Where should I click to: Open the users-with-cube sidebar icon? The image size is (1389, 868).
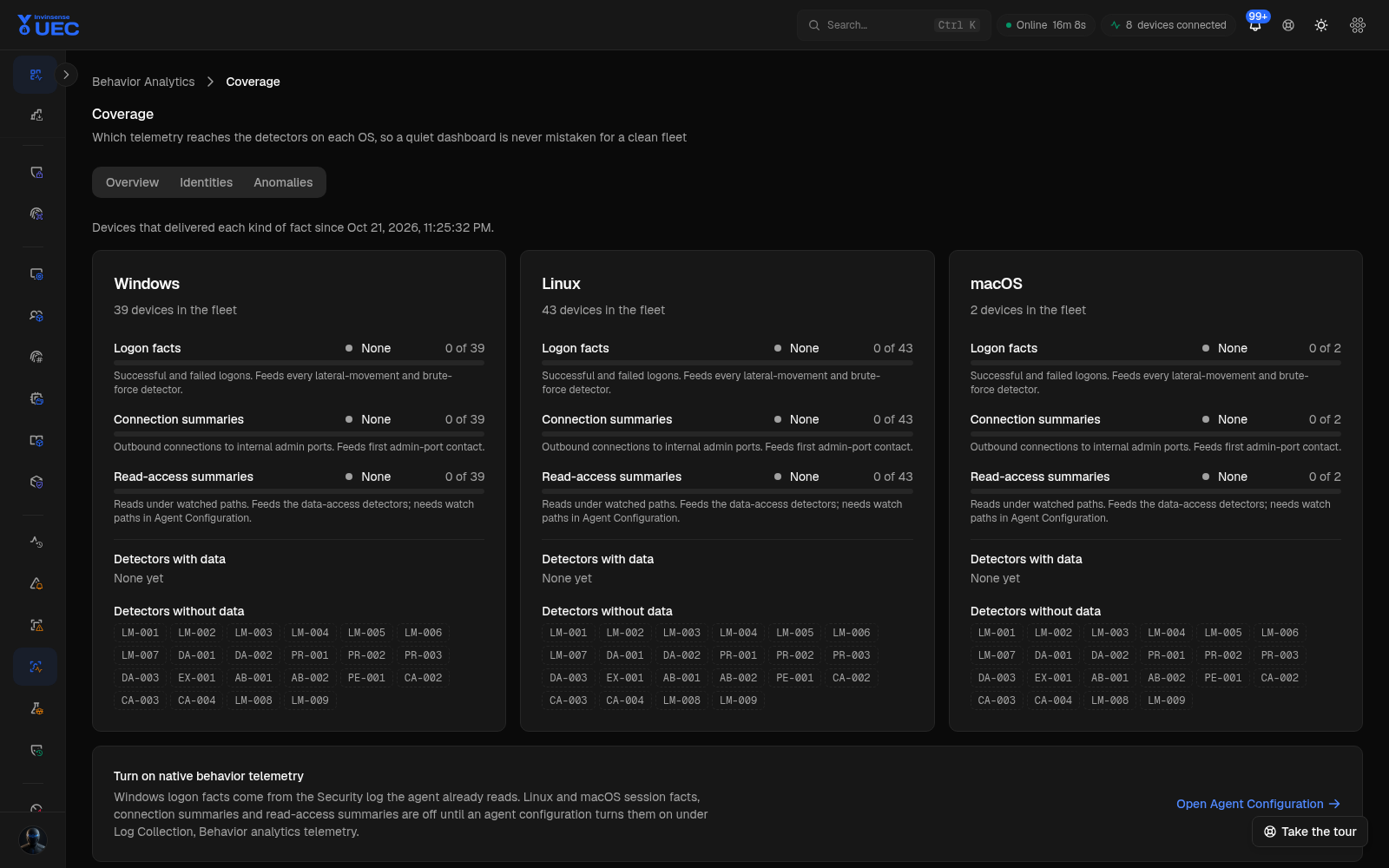click(36, 315)
